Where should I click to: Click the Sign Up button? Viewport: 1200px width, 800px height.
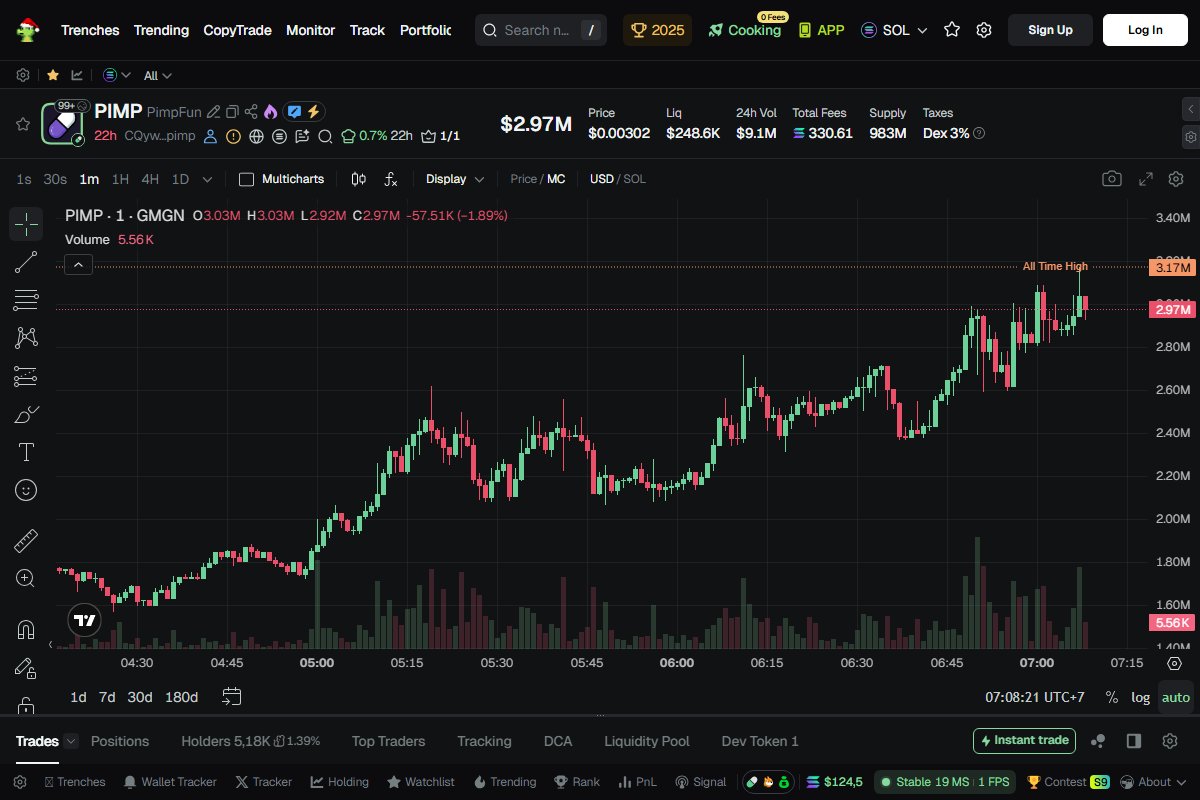click(1050, 30)
